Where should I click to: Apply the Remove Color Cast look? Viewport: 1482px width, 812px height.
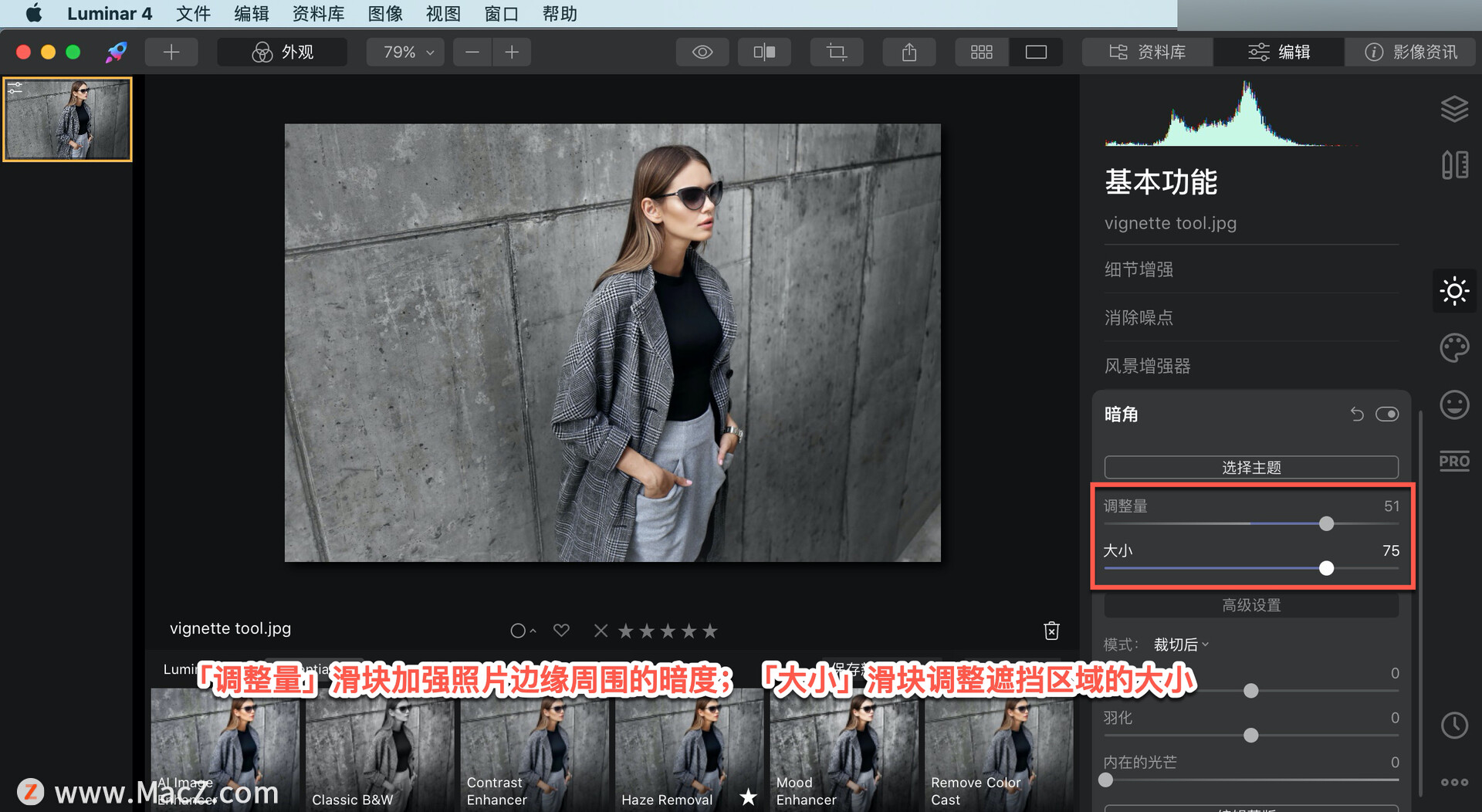coord(999,750)
